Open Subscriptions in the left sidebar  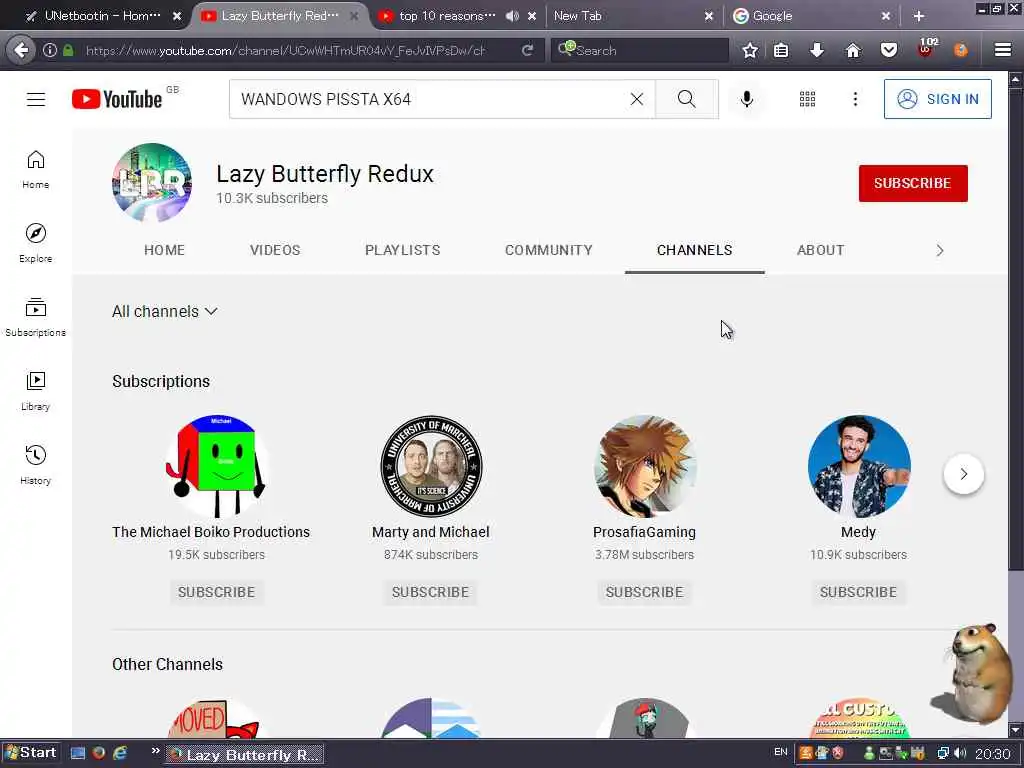coord(36,317)
